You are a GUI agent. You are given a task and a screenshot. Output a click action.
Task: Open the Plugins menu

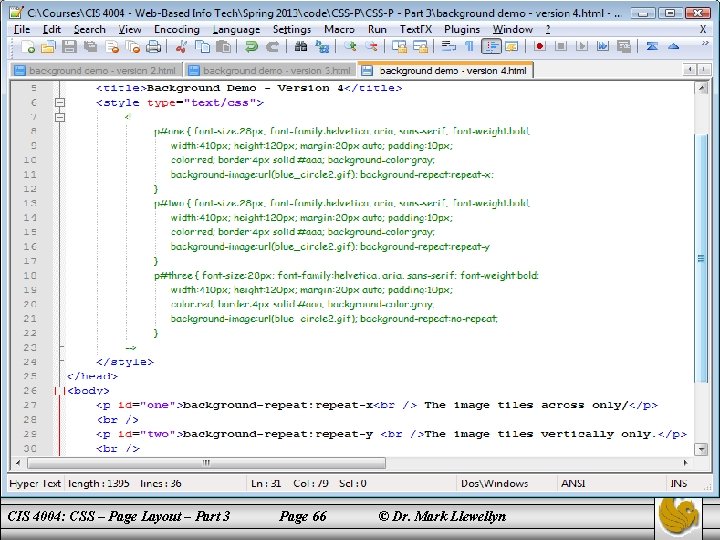coord(461,29)
